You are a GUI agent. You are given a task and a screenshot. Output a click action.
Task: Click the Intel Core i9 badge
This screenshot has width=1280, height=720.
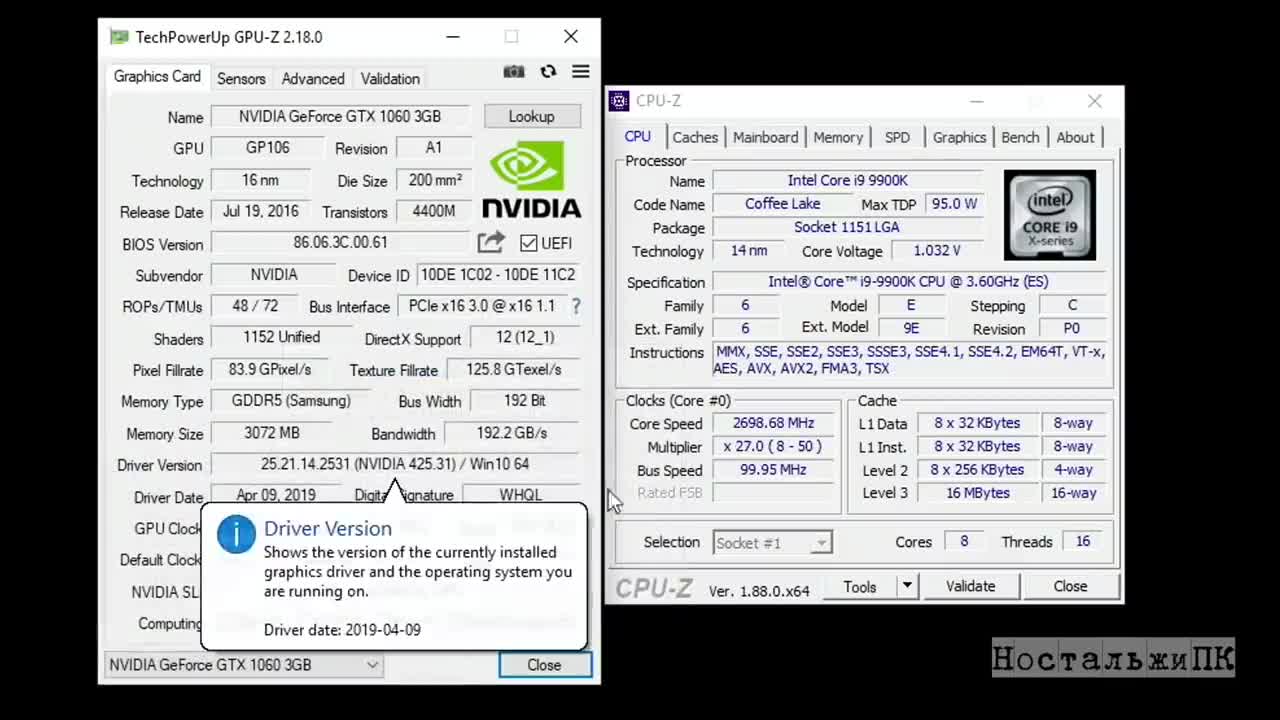tap(1050, 214)
